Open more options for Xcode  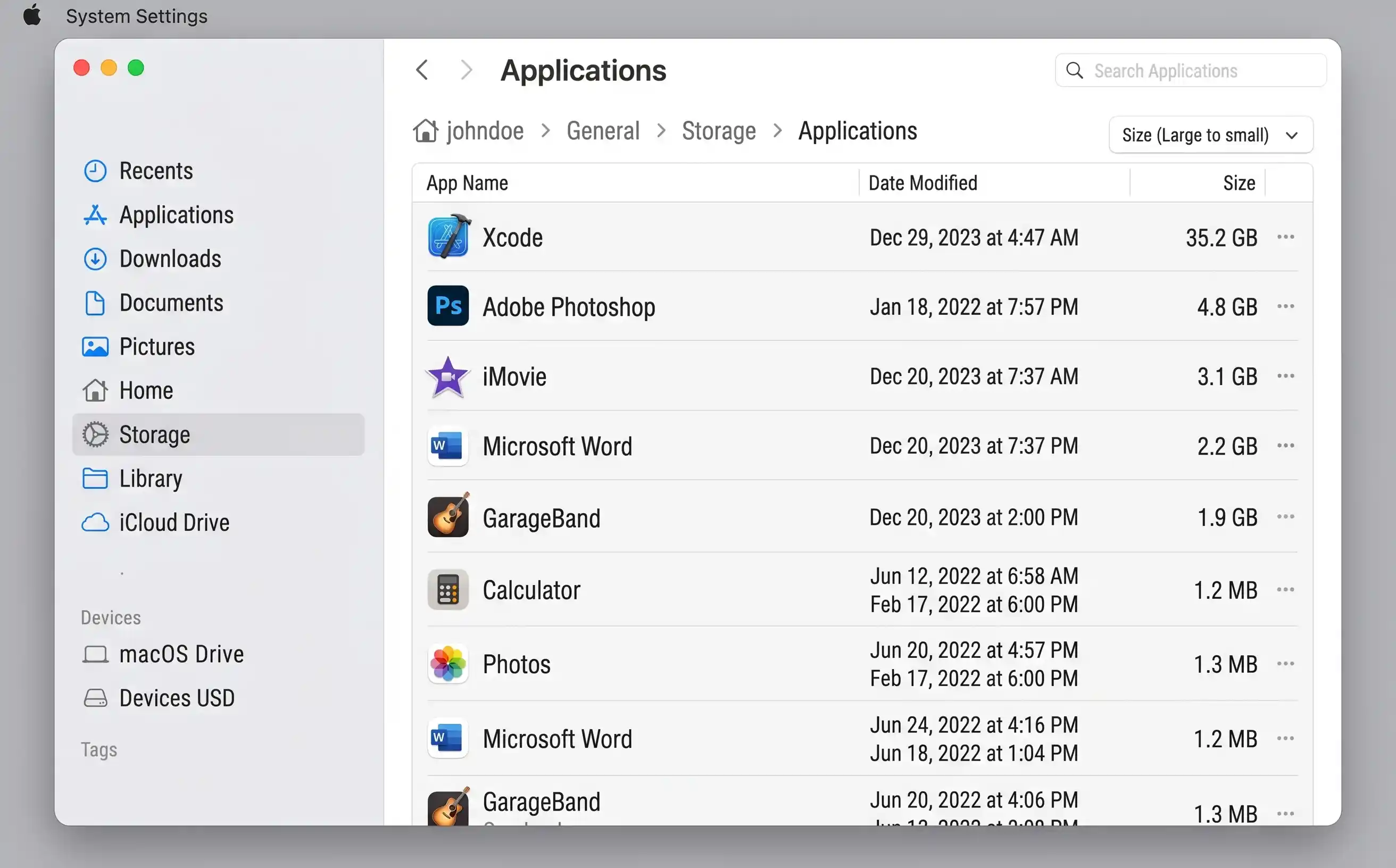(x=1286, y=237)
